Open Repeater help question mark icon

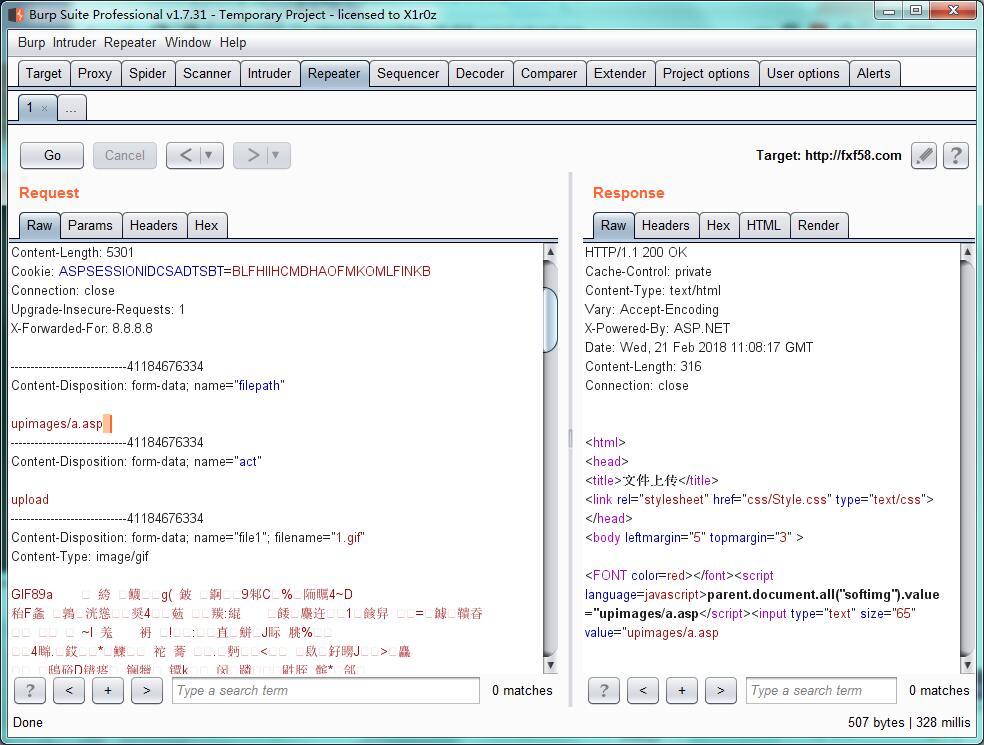tap(956, 155)
